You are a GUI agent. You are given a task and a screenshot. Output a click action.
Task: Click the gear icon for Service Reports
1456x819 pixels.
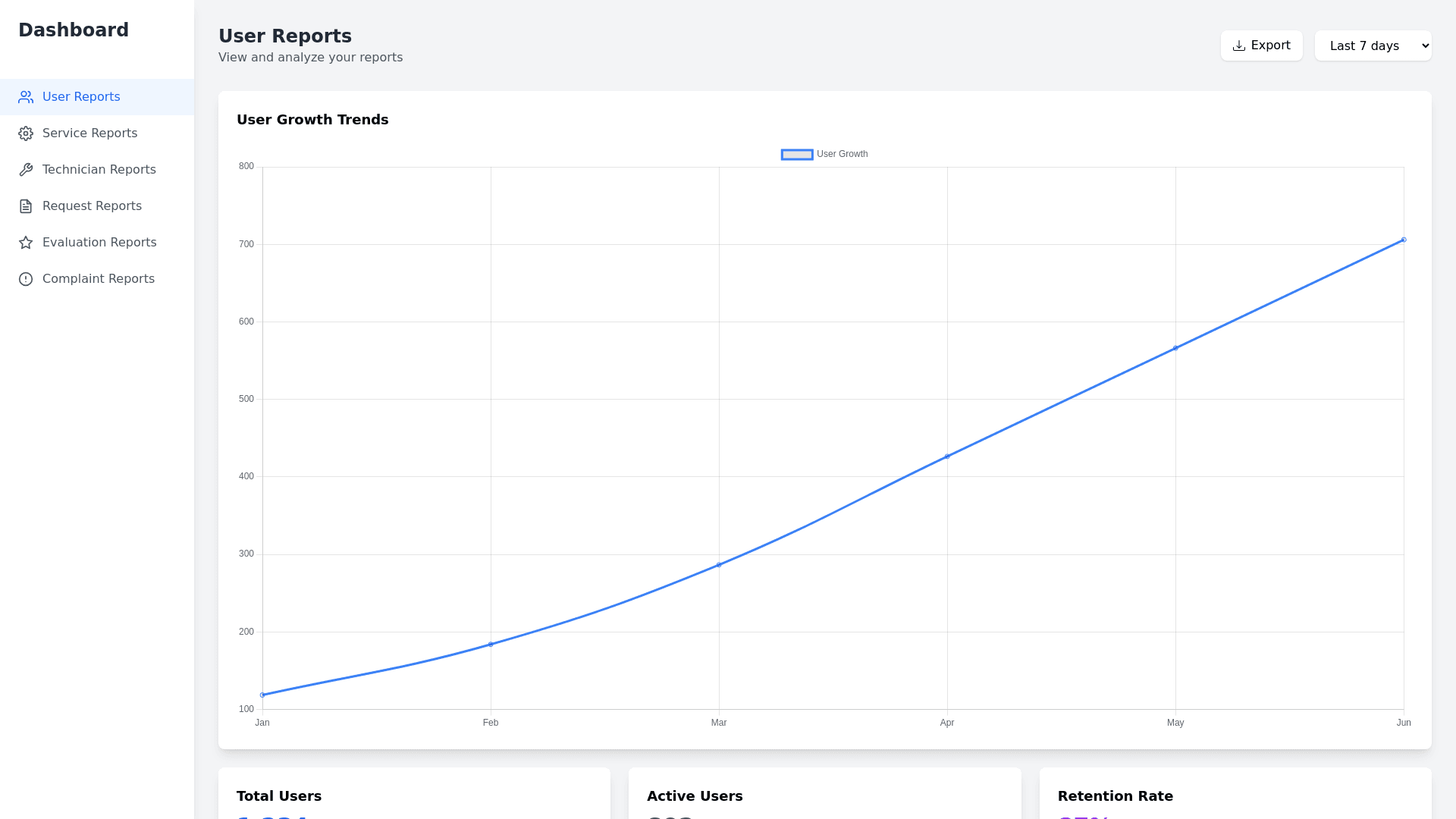coord(26,133)
